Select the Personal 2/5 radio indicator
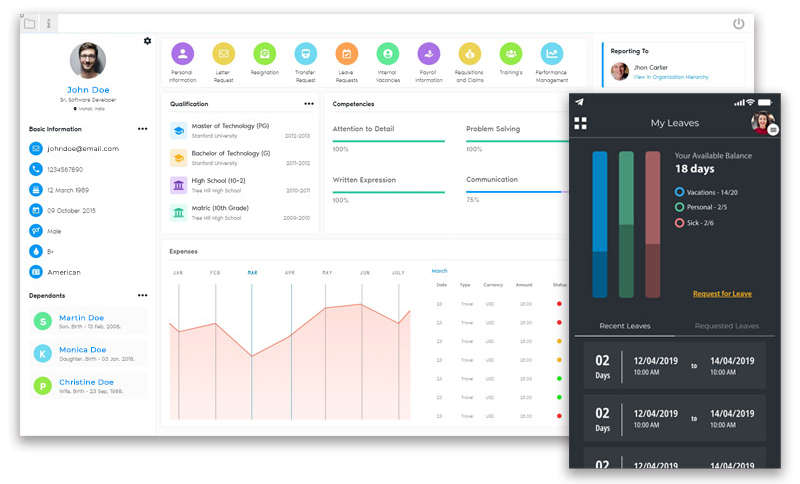Viewport: 800px width, 484px height. (x=680, y=207)
